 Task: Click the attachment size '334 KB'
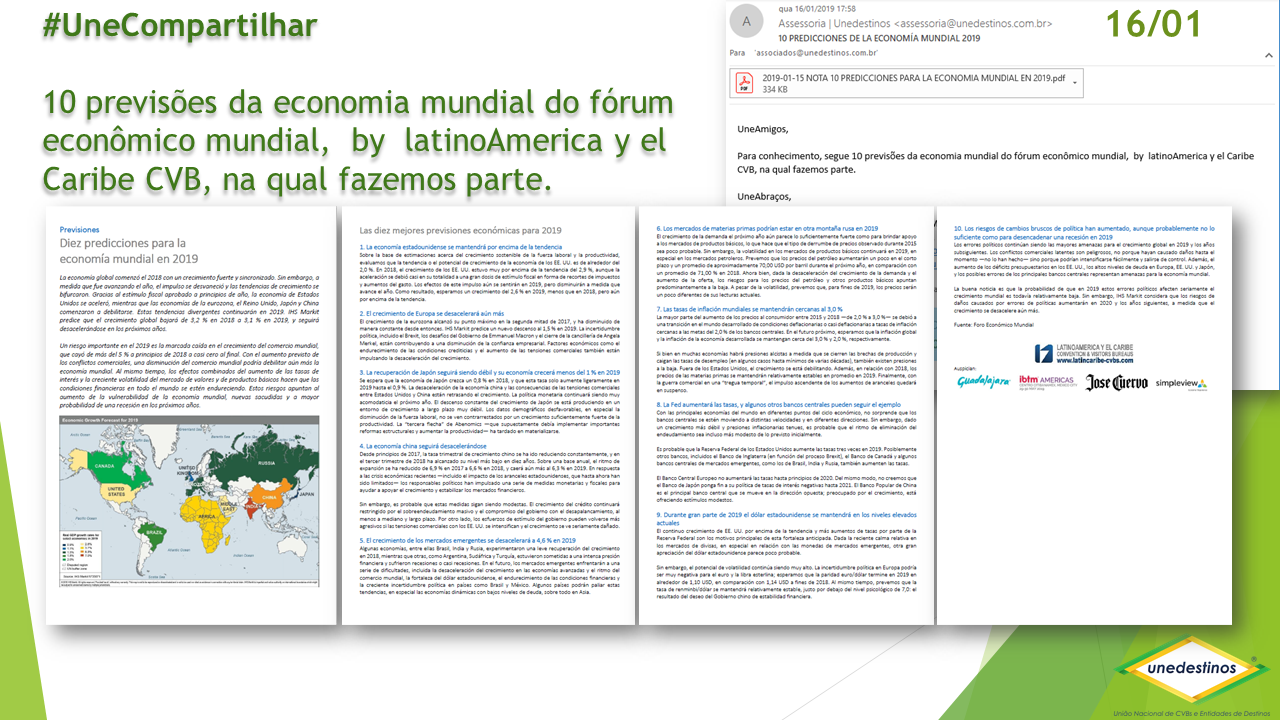(775, 89)
